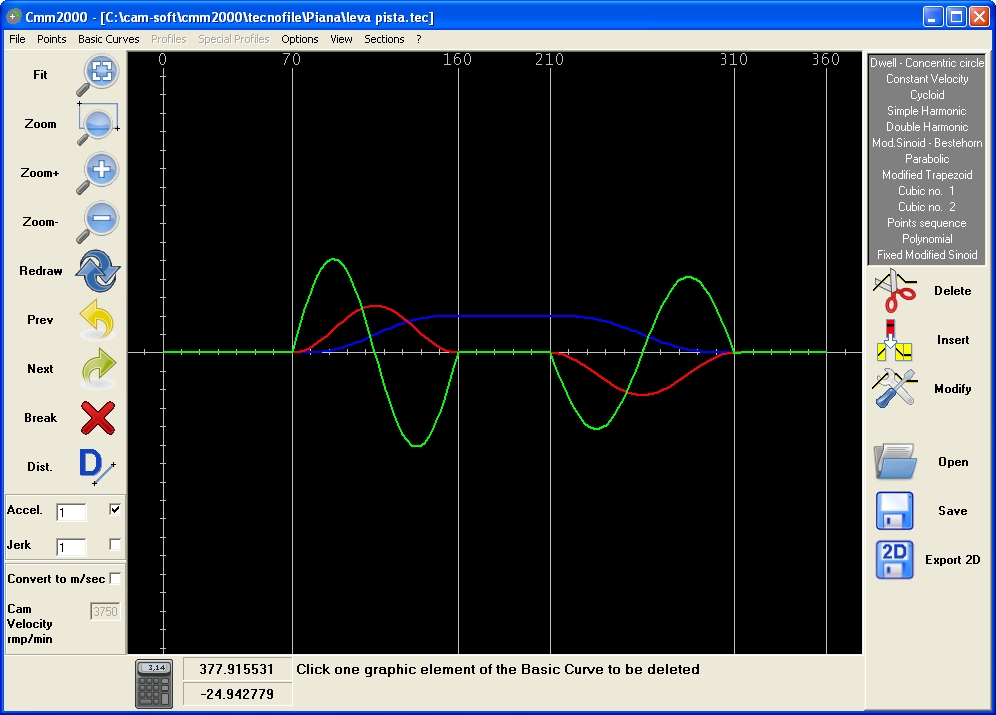Click the Redraw arrows icon

[x=98, y=271]
